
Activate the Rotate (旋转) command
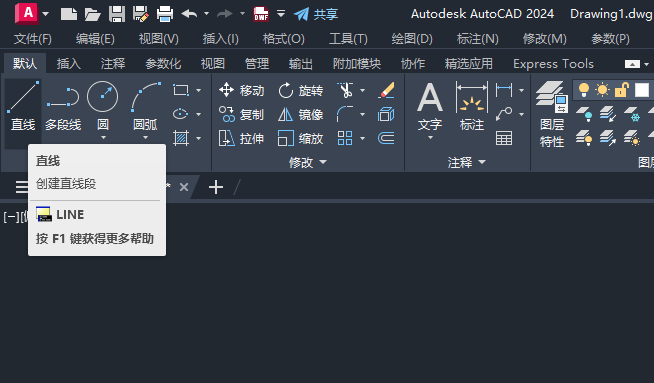pyautogui.click(x=300, y=90)
